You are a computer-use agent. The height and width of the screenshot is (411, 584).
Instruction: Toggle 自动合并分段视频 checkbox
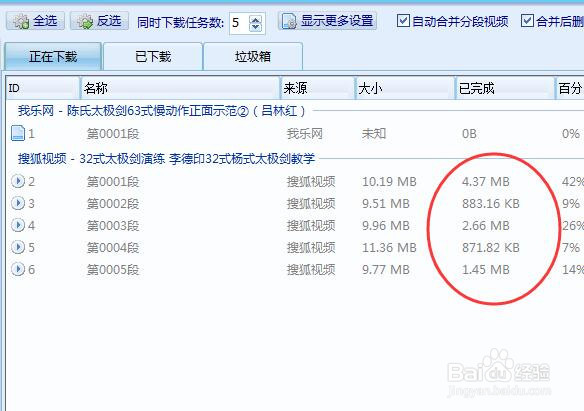pos(403,21)
